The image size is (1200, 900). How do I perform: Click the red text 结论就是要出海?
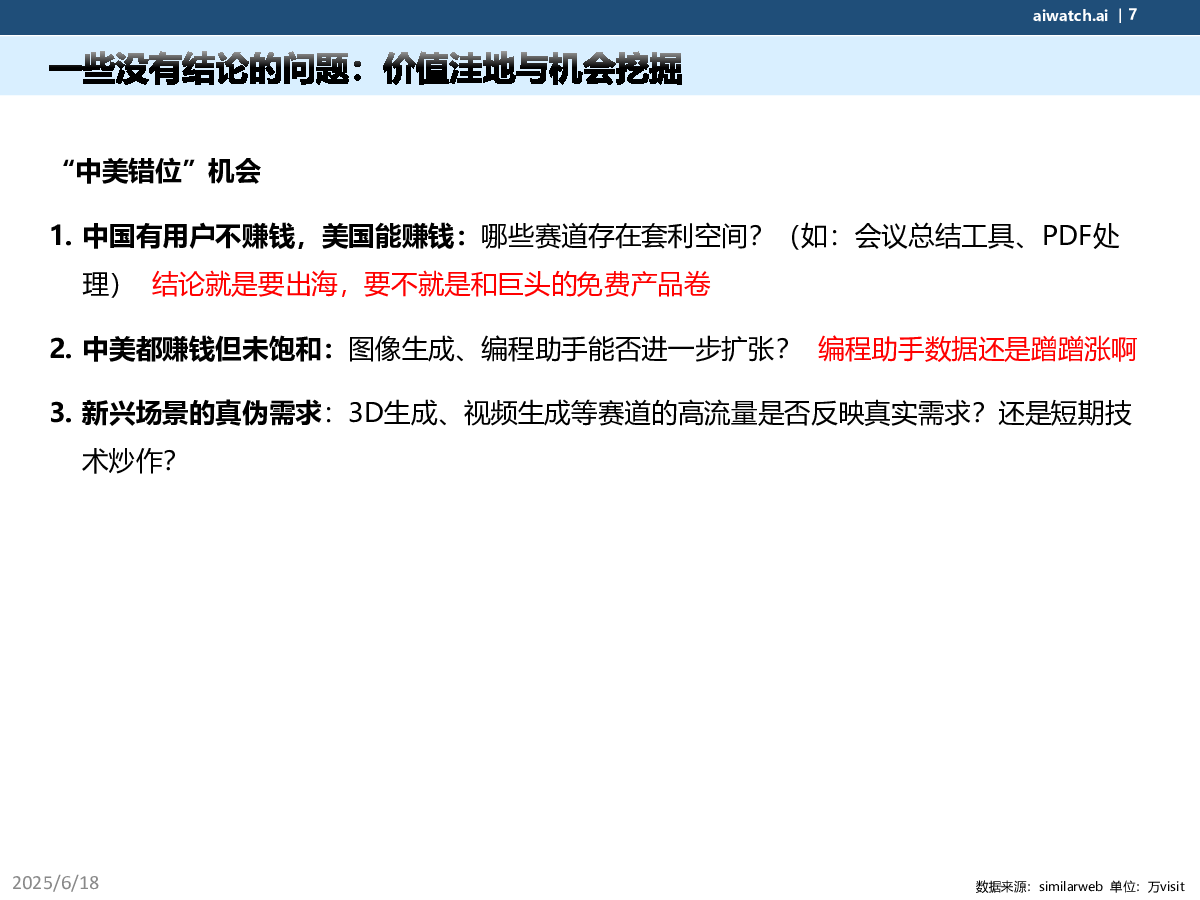[x=247, y=285]
